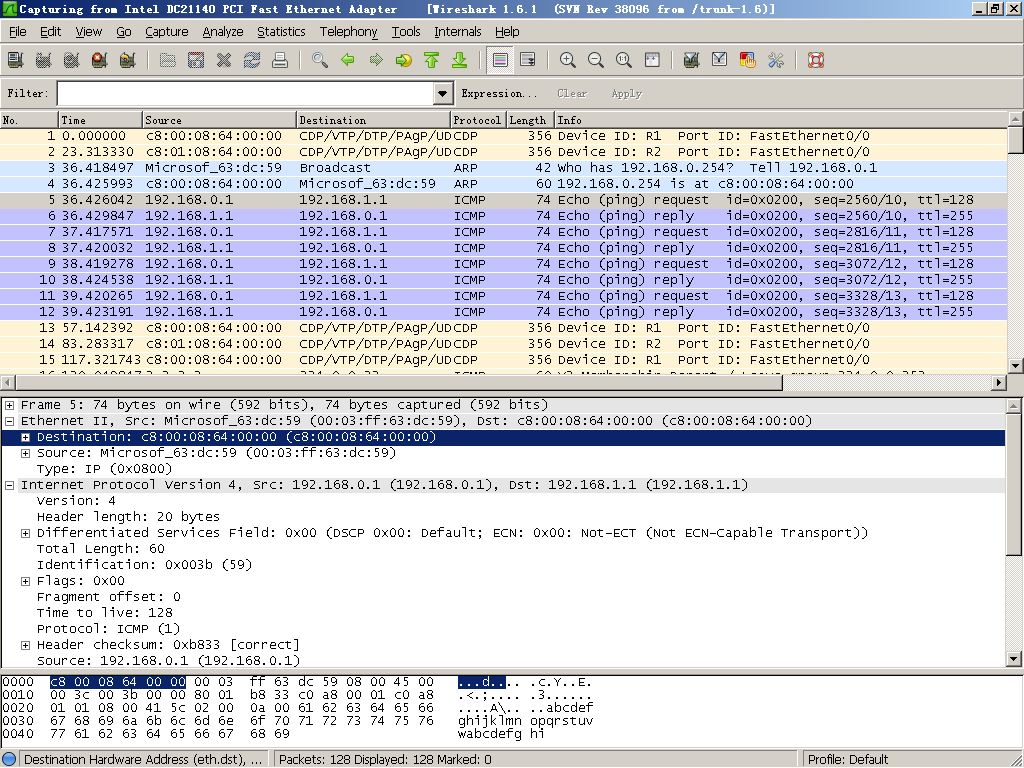Show capture options toolbar icon
The image size is (1024, 768).
tap(44, 60)
